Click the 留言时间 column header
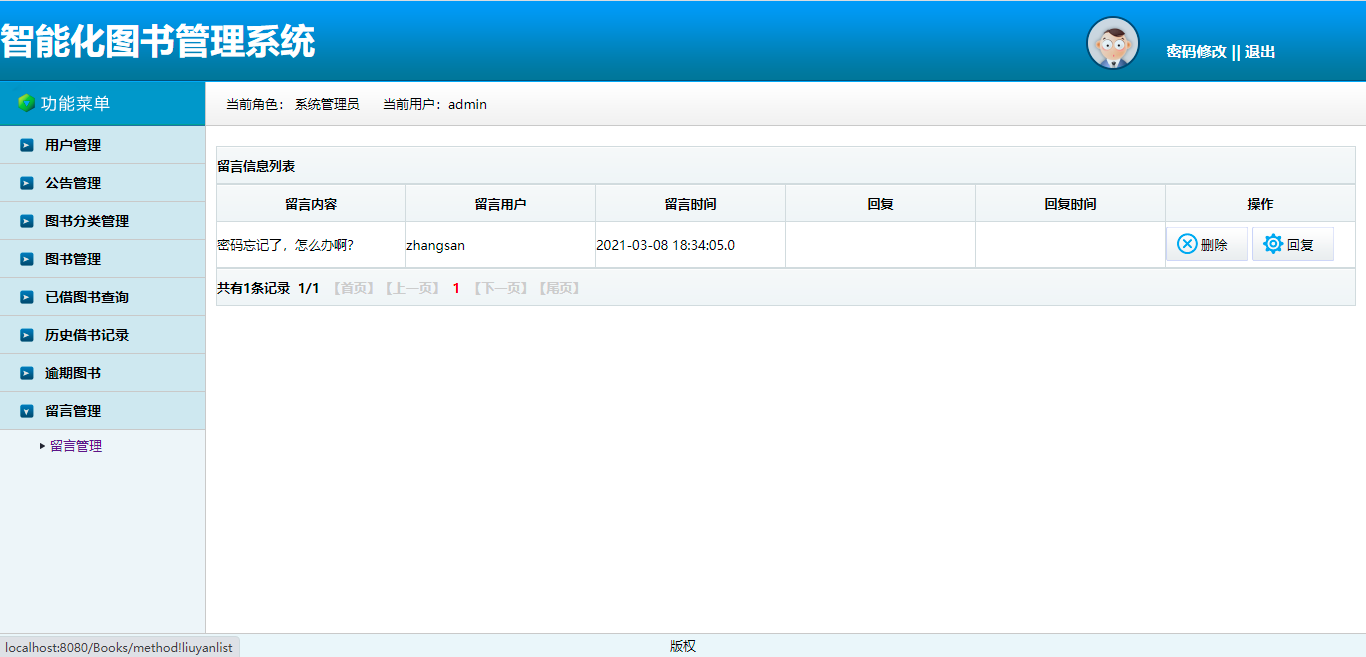 (x=690, y=204)
